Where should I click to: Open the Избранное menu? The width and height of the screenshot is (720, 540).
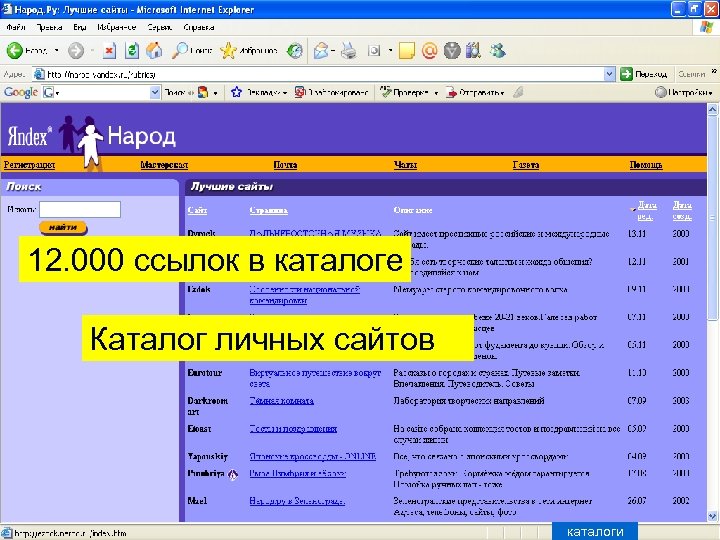117,27
